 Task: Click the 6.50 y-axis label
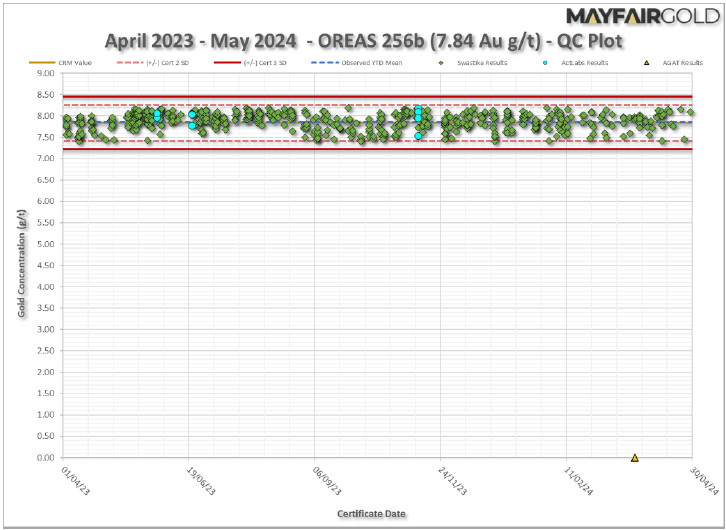(x=46, y=180)
